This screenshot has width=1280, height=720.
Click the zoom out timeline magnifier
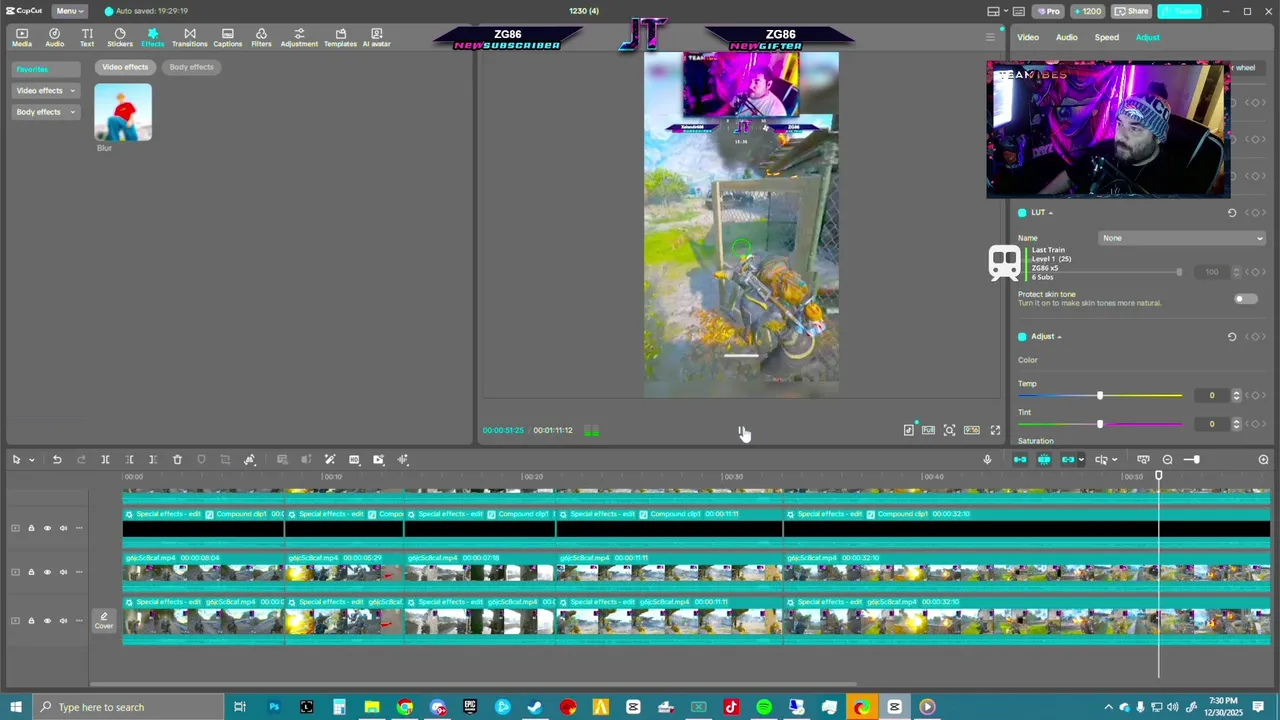[1167, 460]
